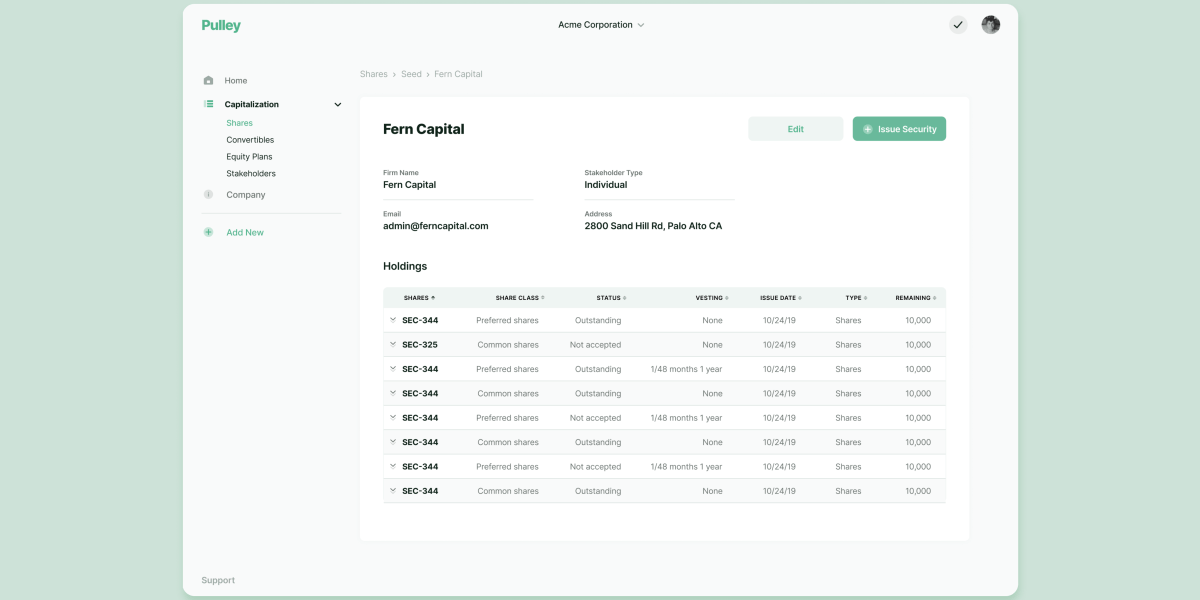The height and width of the screenshot is (600, 1200).
Task: Click the green Add New plus icon
Action: click(x=208, y=231)
